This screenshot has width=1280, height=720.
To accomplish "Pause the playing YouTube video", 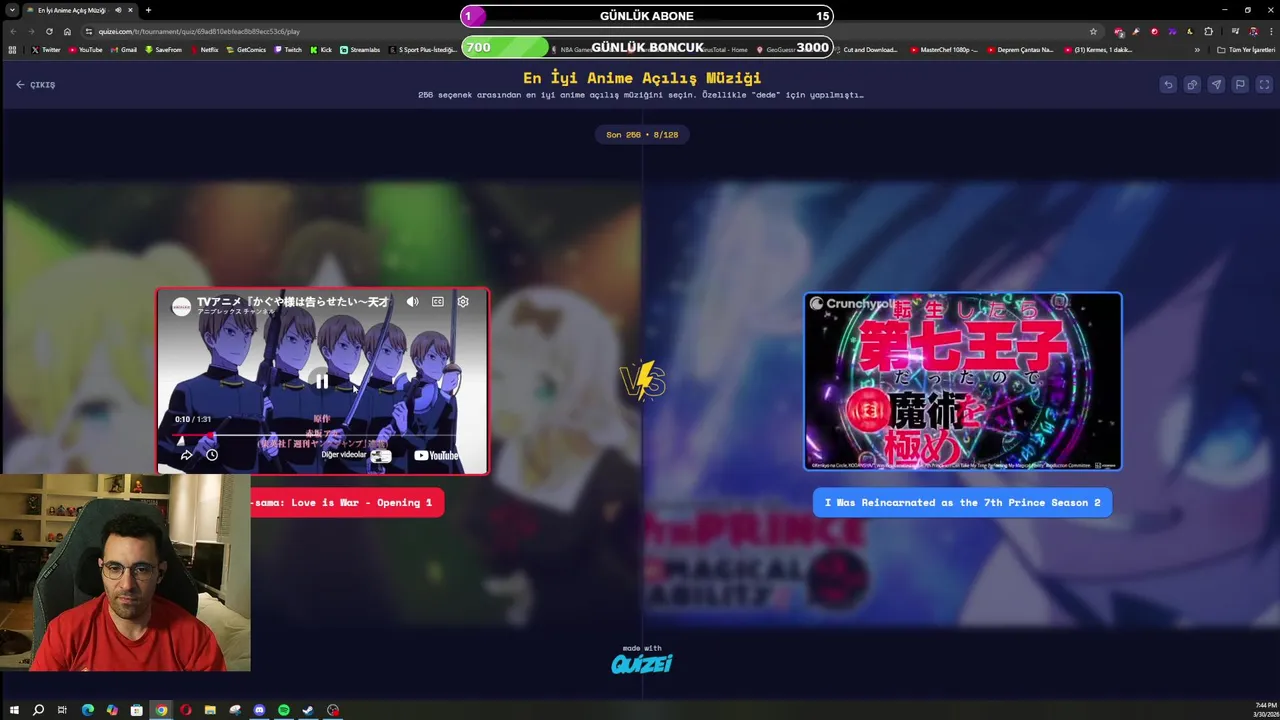I will [322, 380].
